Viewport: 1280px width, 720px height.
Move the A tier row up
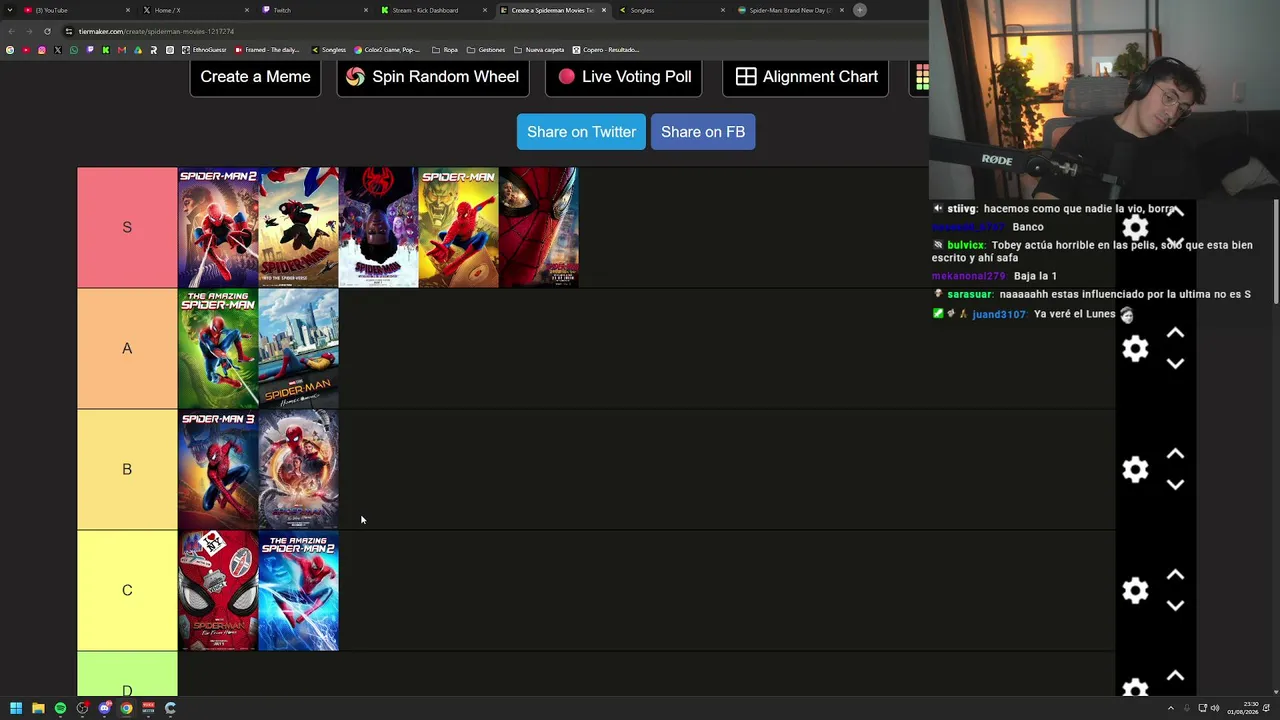coord(1175,333)
